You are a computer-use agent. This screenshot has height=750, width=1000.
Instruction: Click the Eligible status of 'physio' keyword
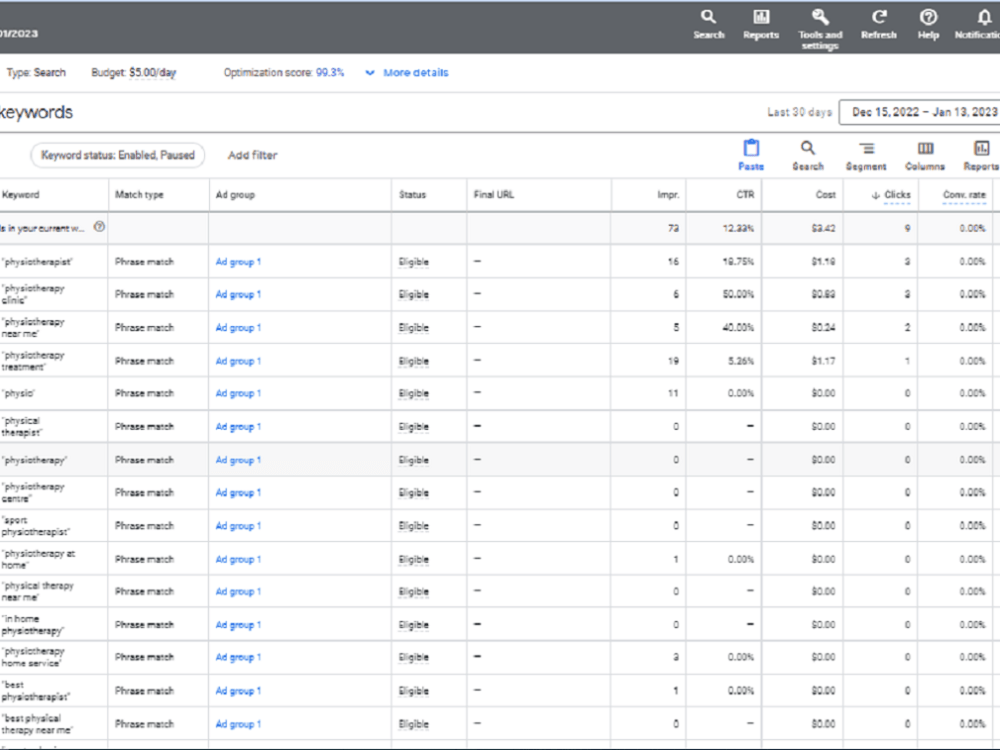point(414,393)
